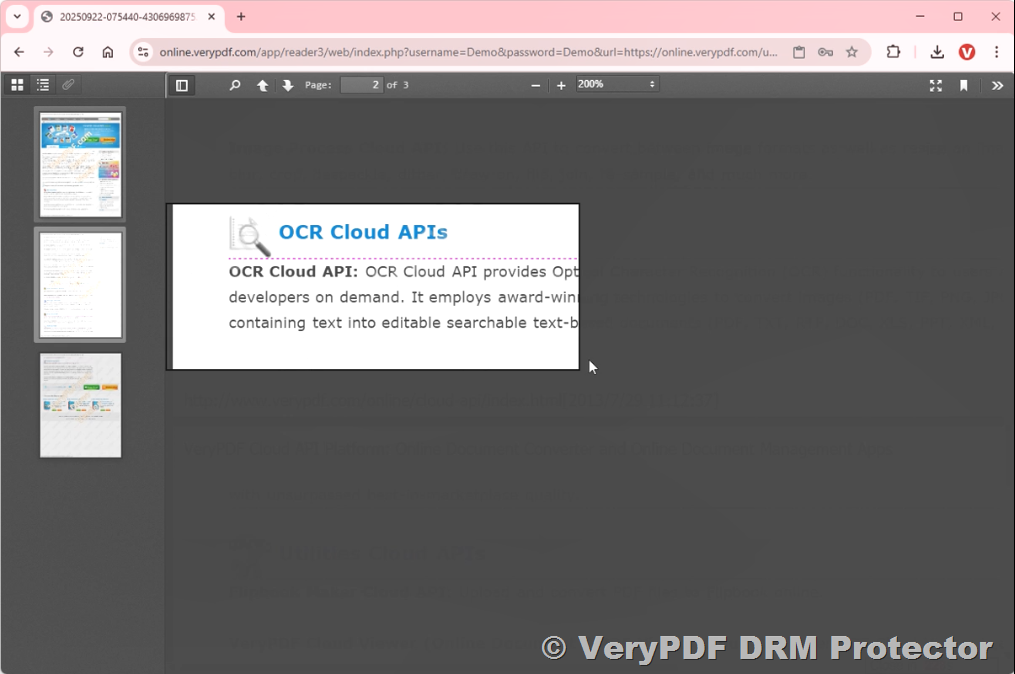Click the clipboard icon in address bar
Screen dimensions: 1015x674
click(x=799, y=52)
